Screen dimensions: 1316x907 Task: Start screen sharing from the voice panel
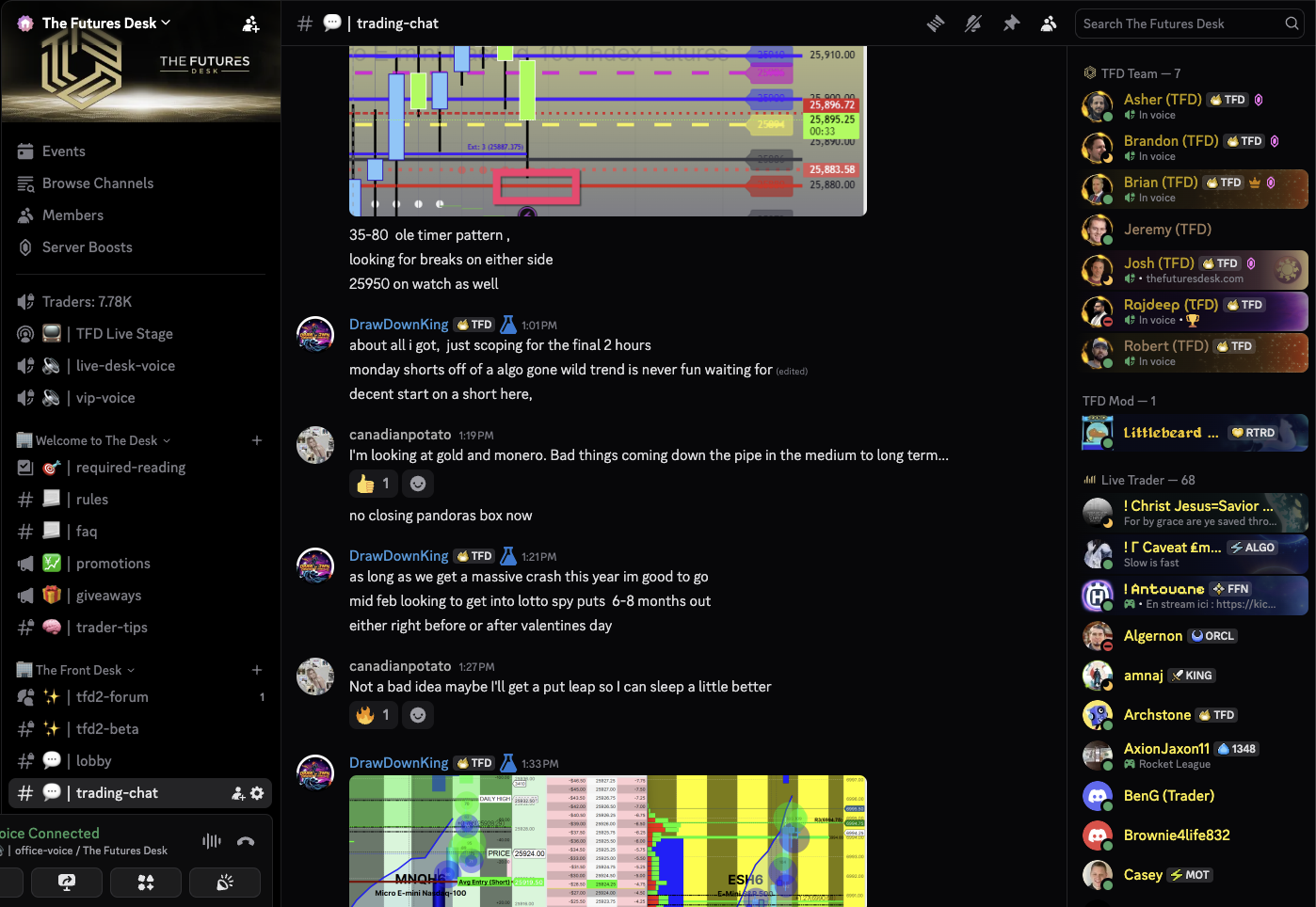click(67, 883)
